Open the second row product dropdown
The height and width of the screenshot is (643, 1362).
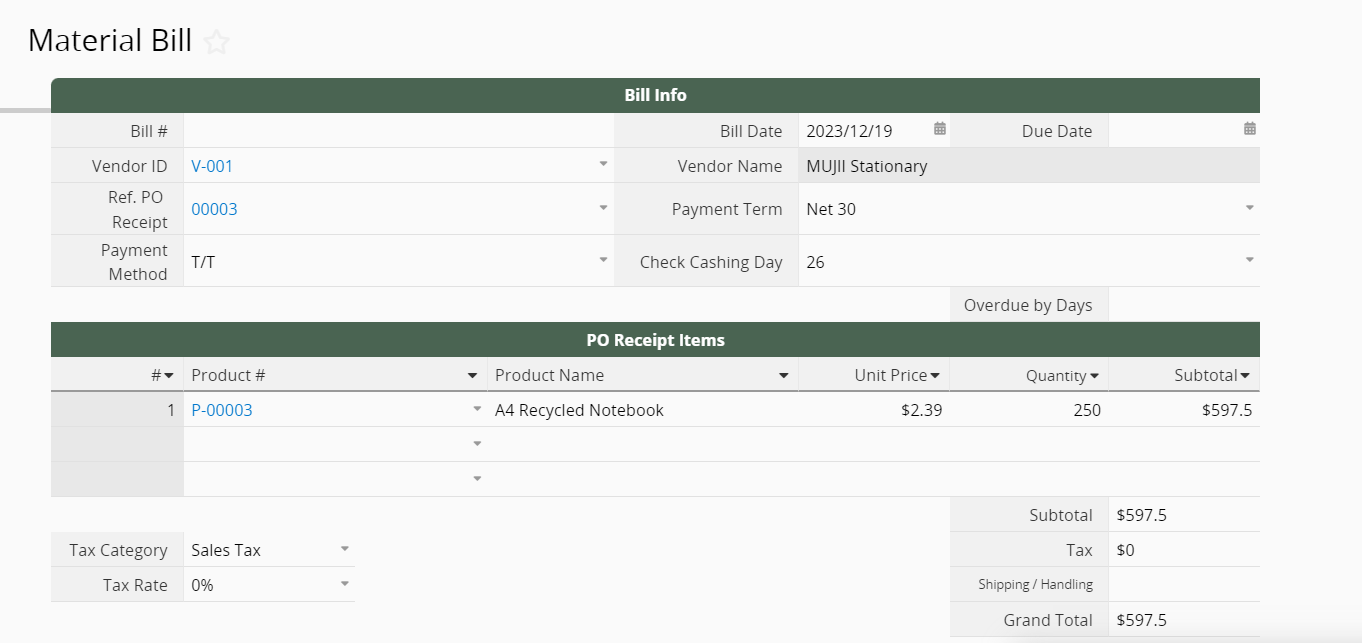[x=477, y=444]
